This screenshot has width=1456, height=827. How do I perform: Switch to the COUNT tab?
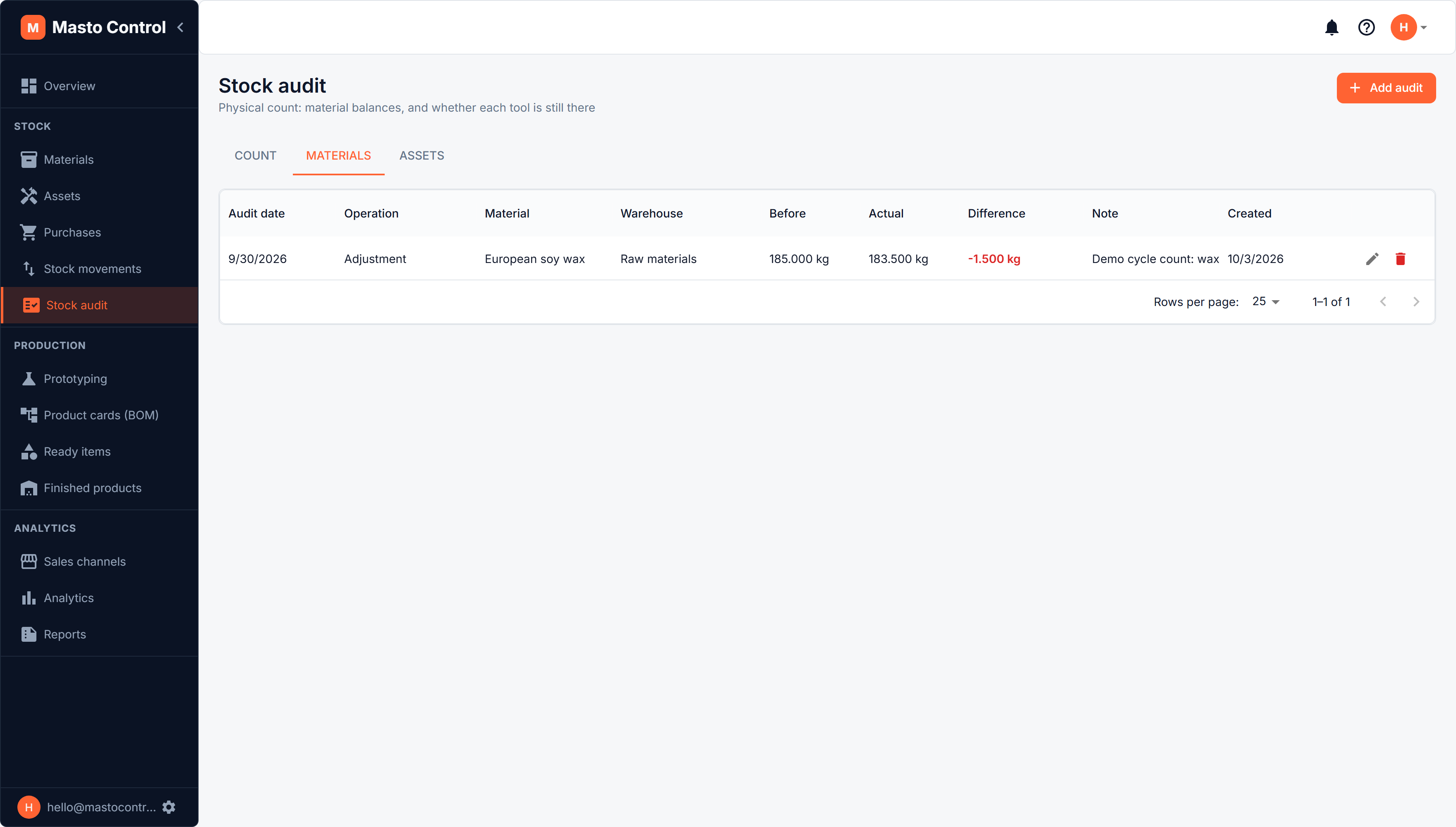(256, 155)
